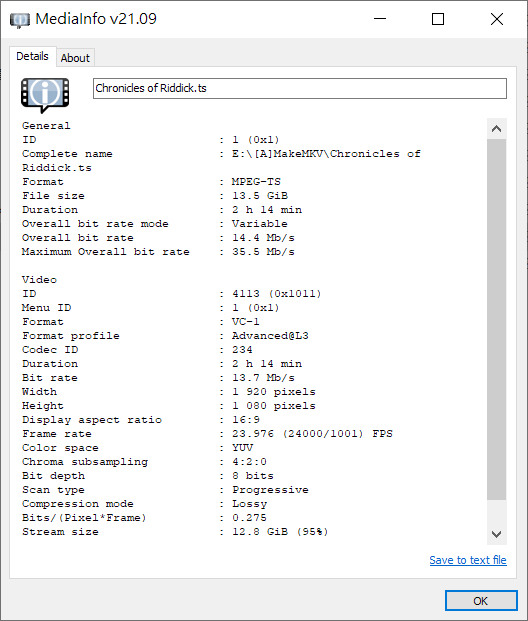Click the MediaInfo title bar icon
Image resolution: width=528 pixels, height=621 pixels.
pyautogui.click(x=20, y=20)
